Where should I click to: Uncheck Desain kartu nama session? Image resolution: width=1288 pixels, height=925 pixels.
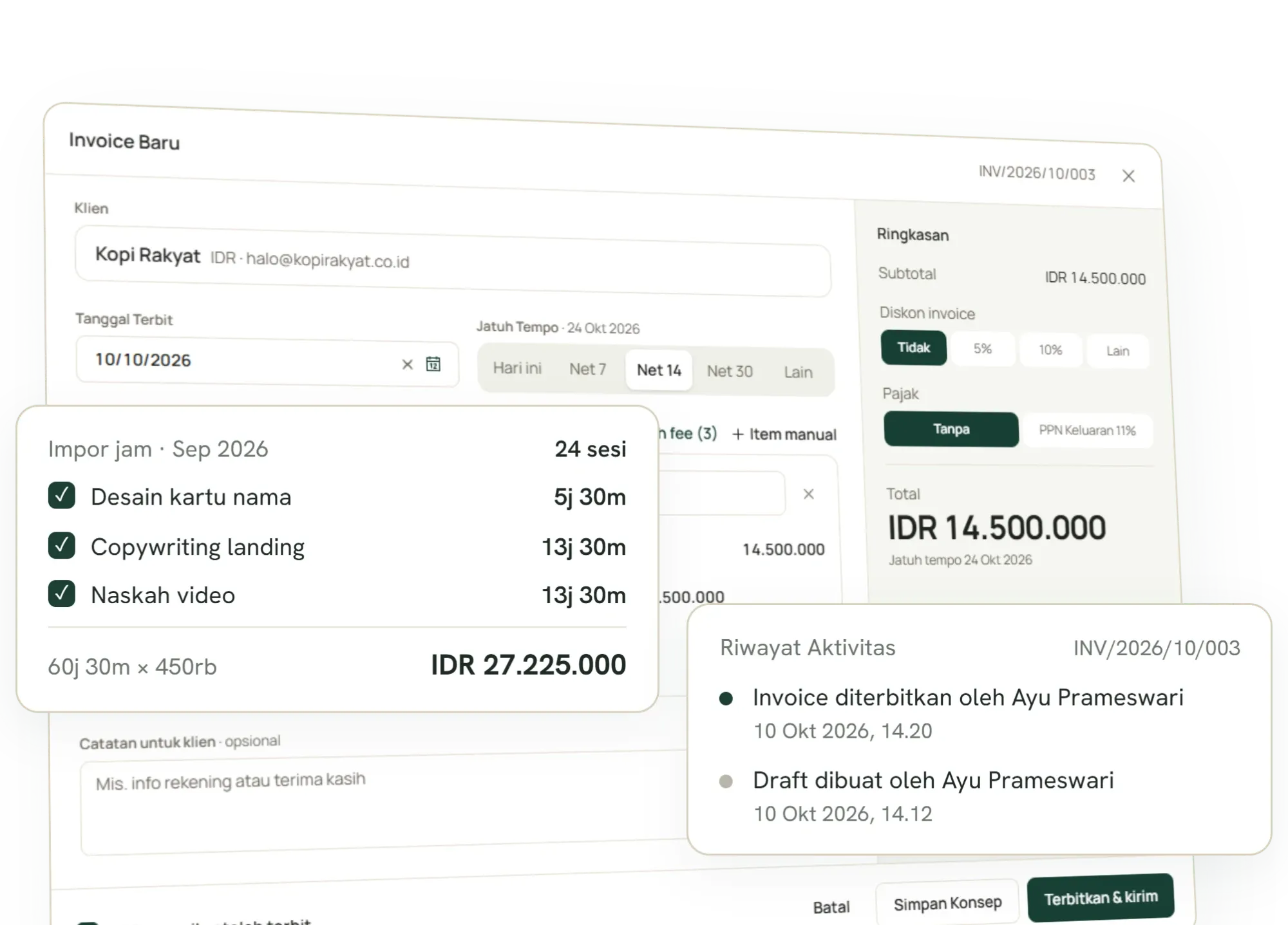pyautogui.click(x=62, y=496)
